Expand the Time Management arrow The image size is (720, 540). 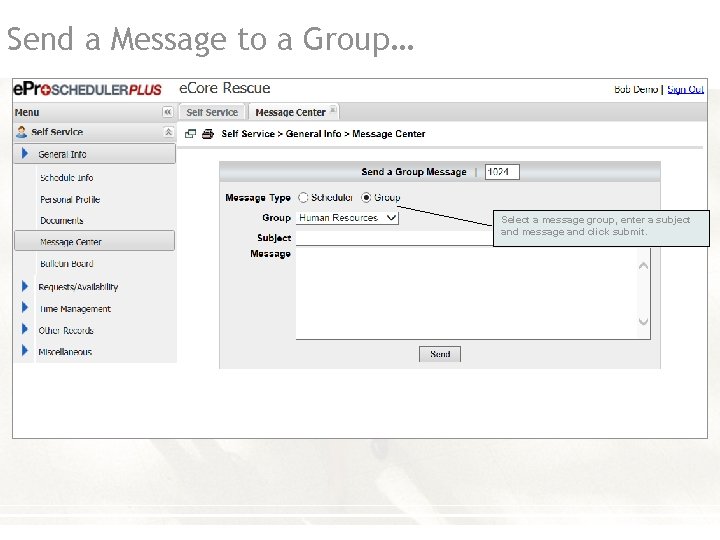25,308
